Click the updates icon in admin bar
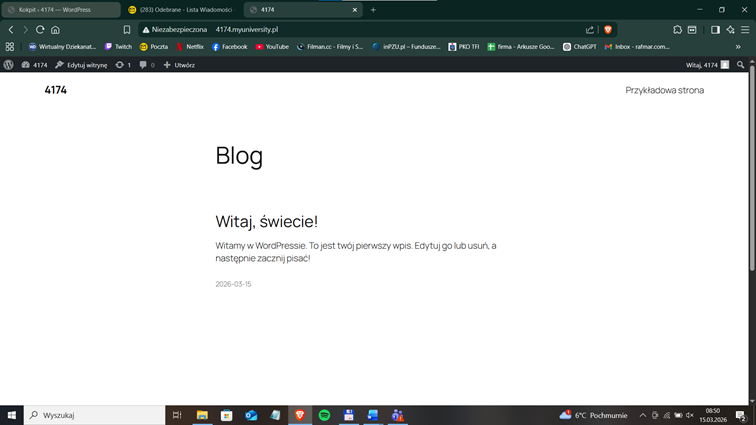 pyautogui.click(x=123, y=65)
